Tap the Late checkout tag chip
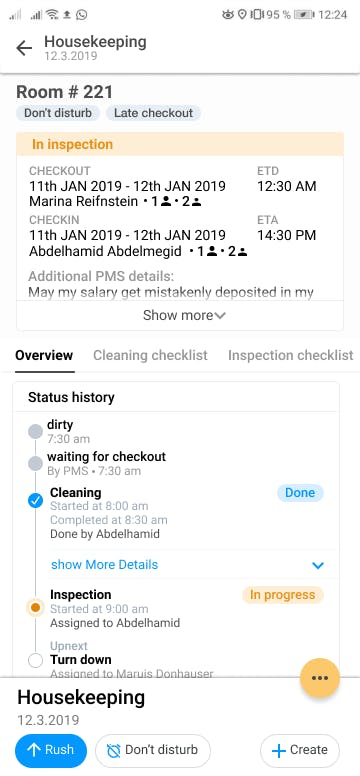360x776 pixels. 153,113
